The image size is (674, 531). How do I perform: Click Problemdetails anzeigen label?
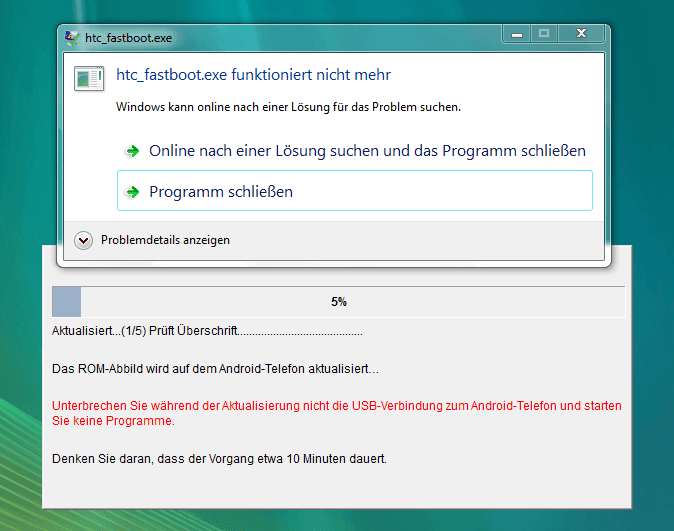pyautogui.click(x=165, y=240)
